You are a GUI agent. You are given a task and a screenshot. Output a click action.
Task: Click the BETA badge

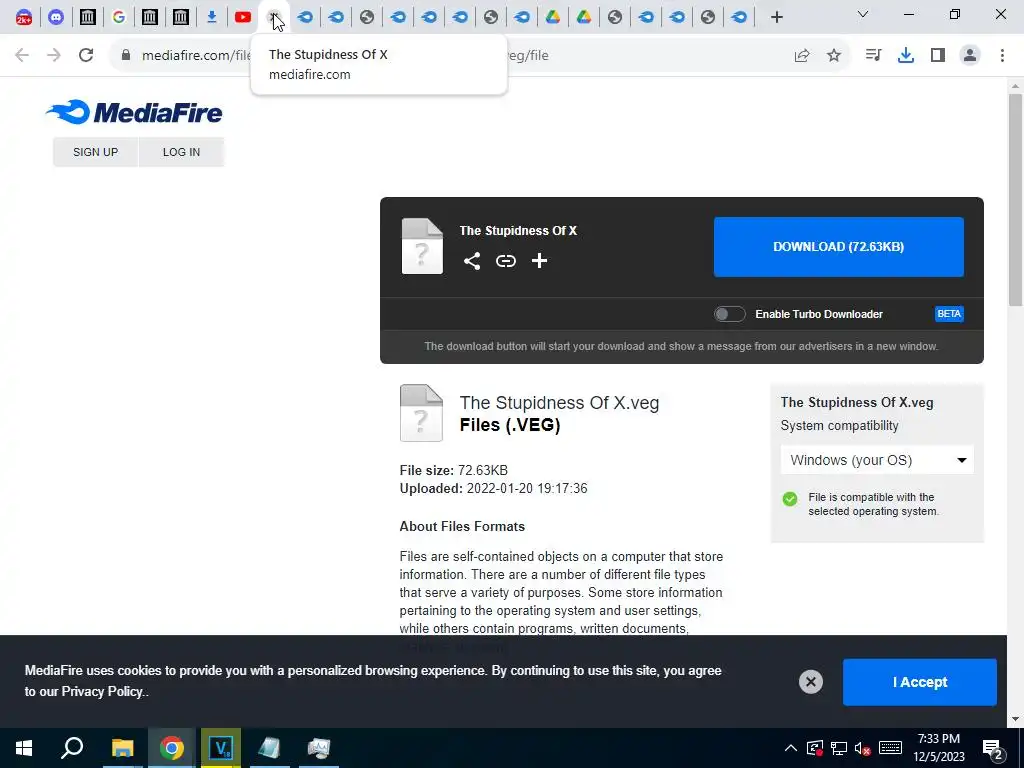(x=949, y=314)
